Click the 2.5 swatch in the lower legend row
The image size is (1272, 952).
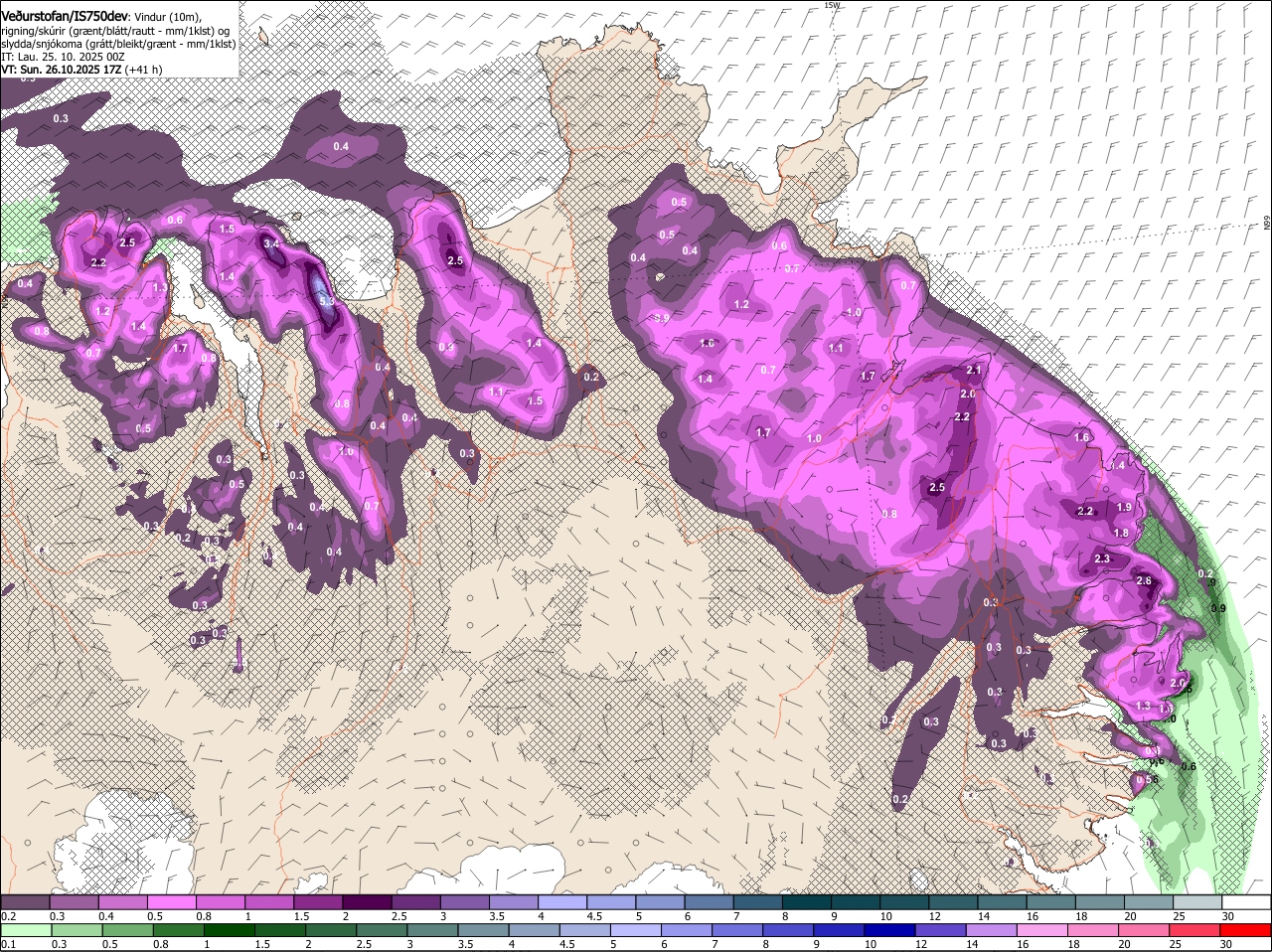click(382, 931)
